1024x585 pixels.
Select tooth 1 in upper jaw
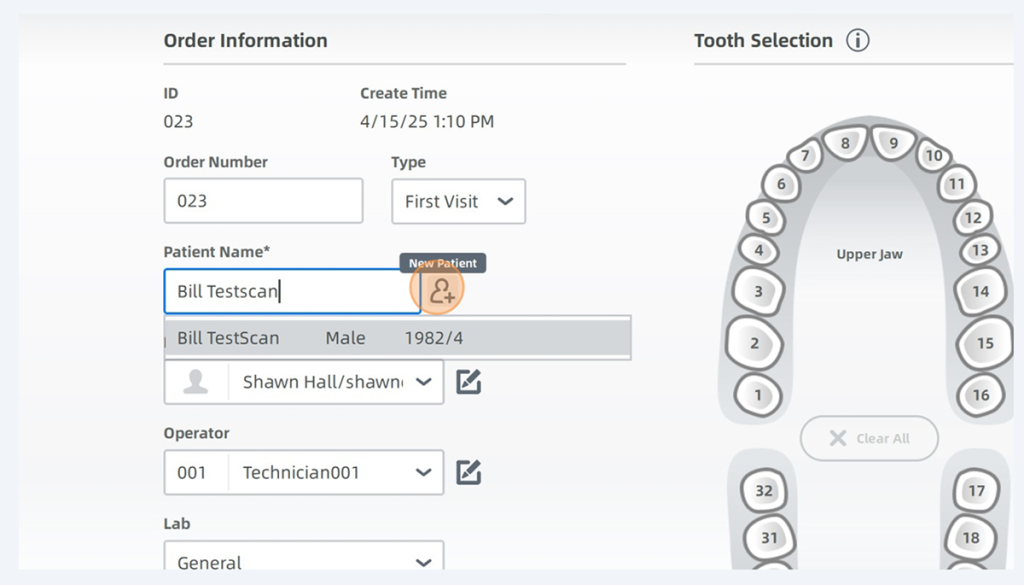pyautogui.click(x=758, y=395)
